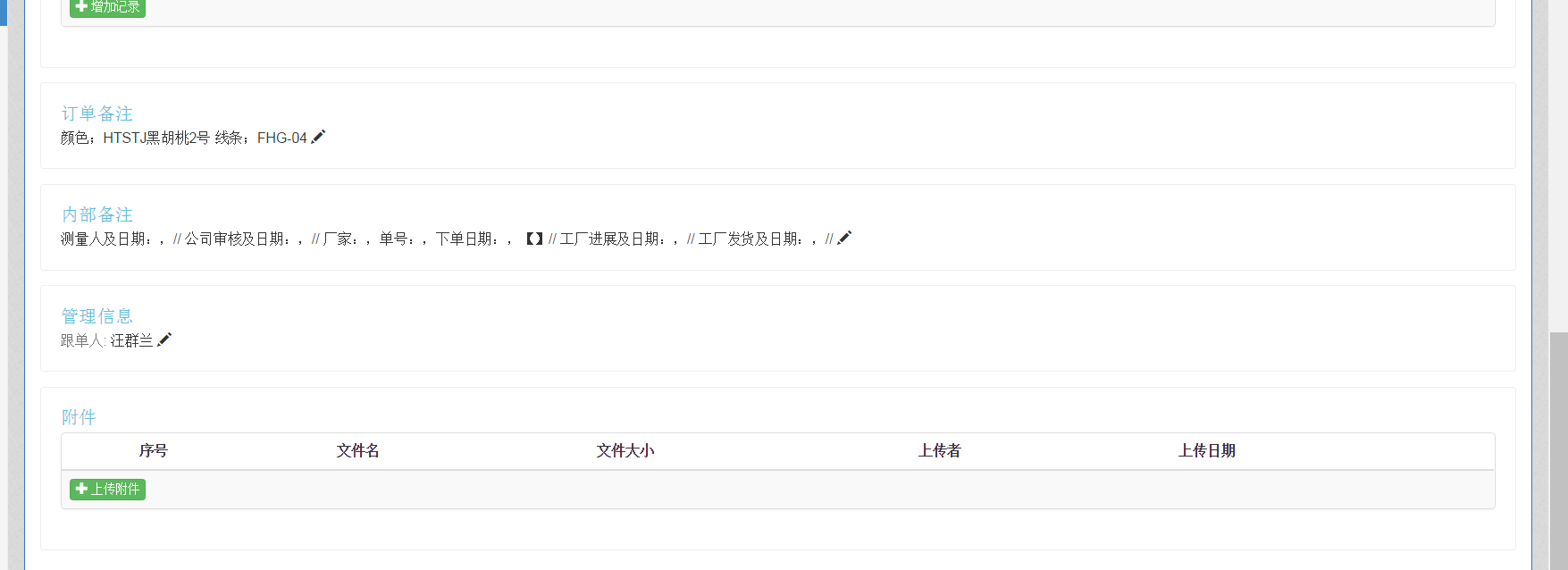Screen dimensions: 1568x570
Task: Click the internal remark text 测量人及日期
Action: point(105,239)
